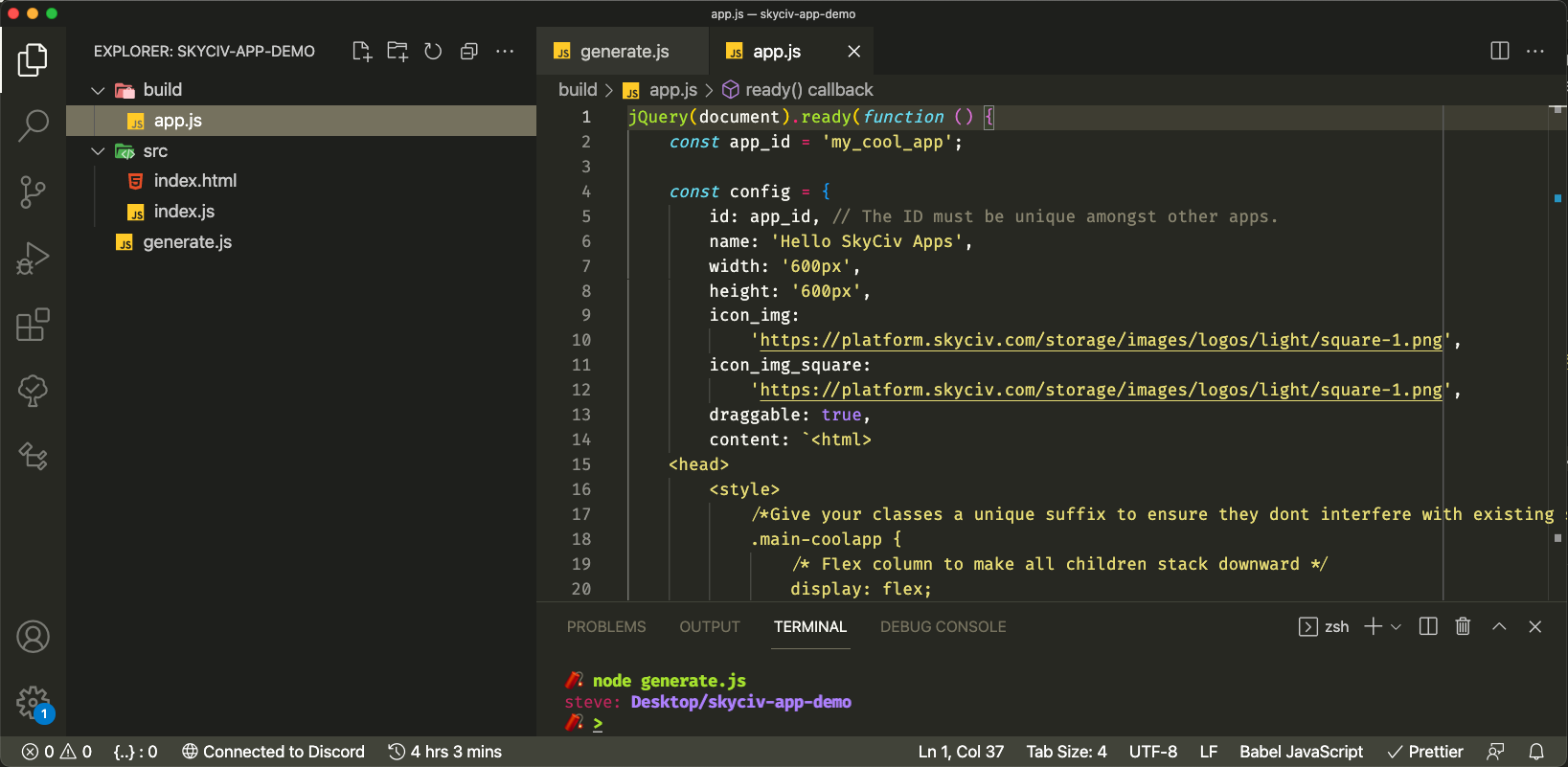Open the Extensions view
Screen dimensions: 1568x767
tap(33, 325)
